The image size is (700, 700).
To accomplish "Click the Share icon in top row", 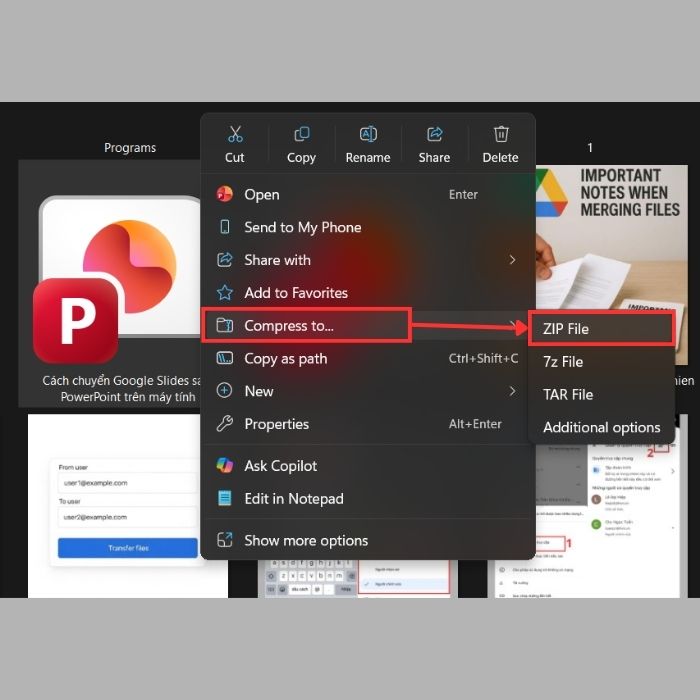I will pyautogui.click(x=434, y=134).
